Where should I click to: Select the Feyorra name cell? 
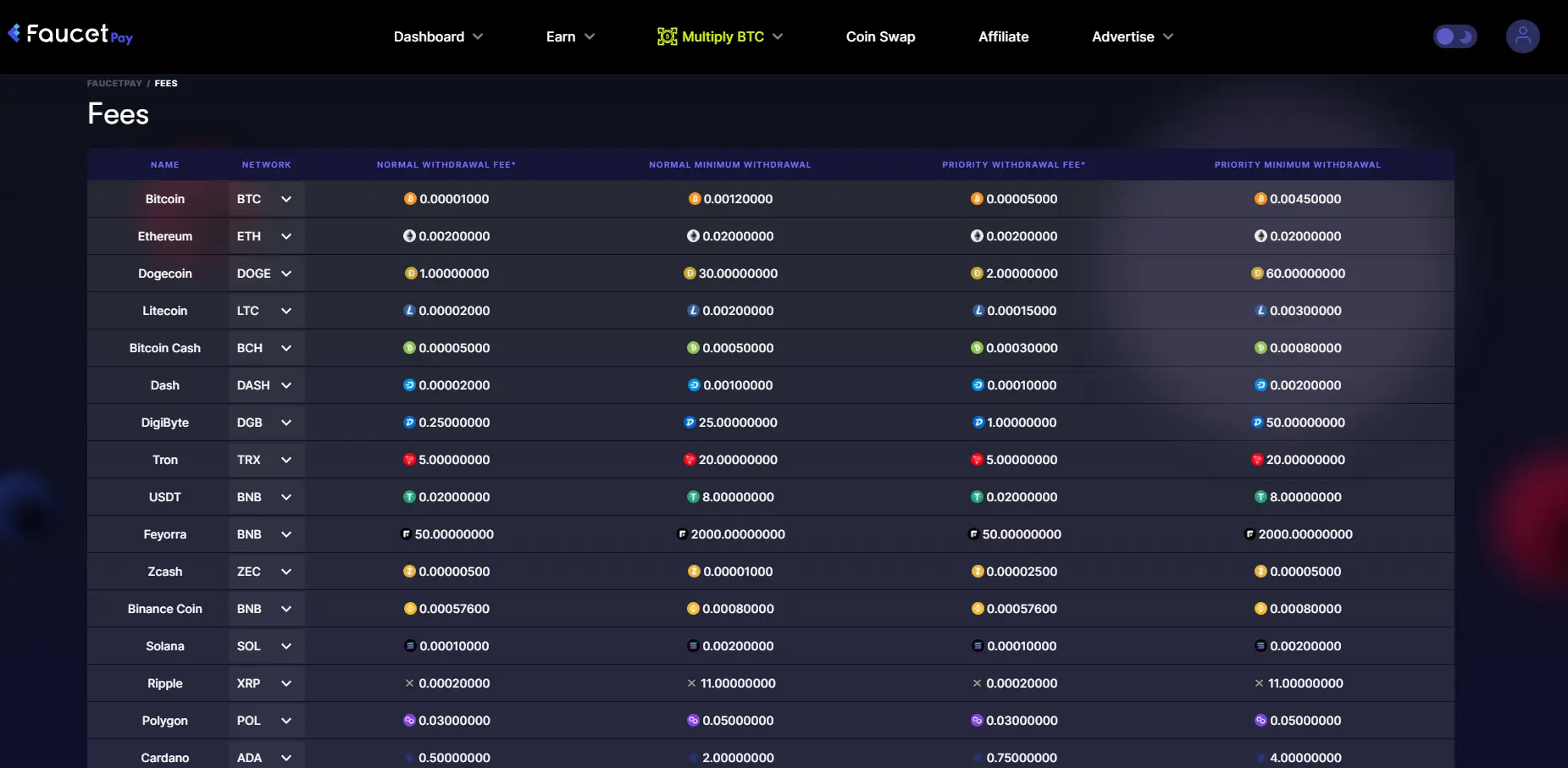165,534
